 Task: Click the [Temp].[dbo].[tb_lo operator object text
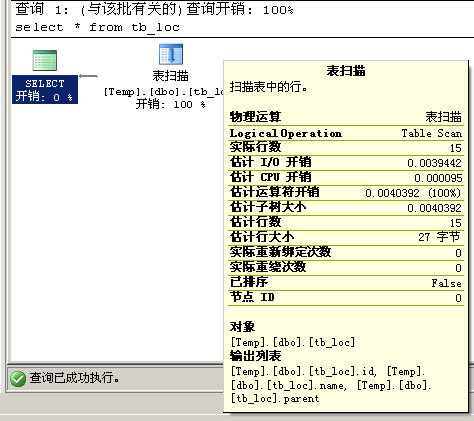(163, 92)
